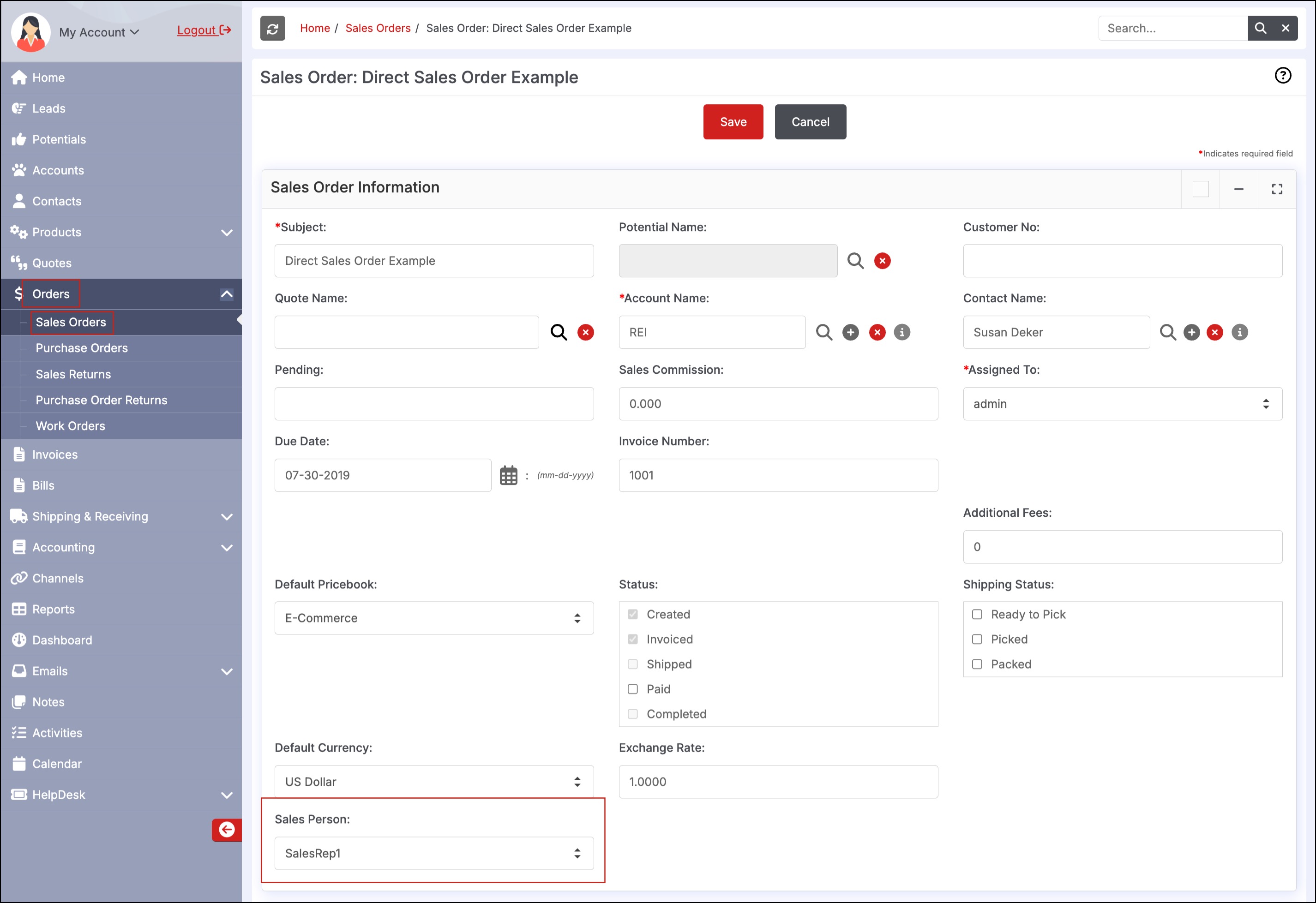
Task: Add a new account with the plus icon
Action: coord(850,332)
